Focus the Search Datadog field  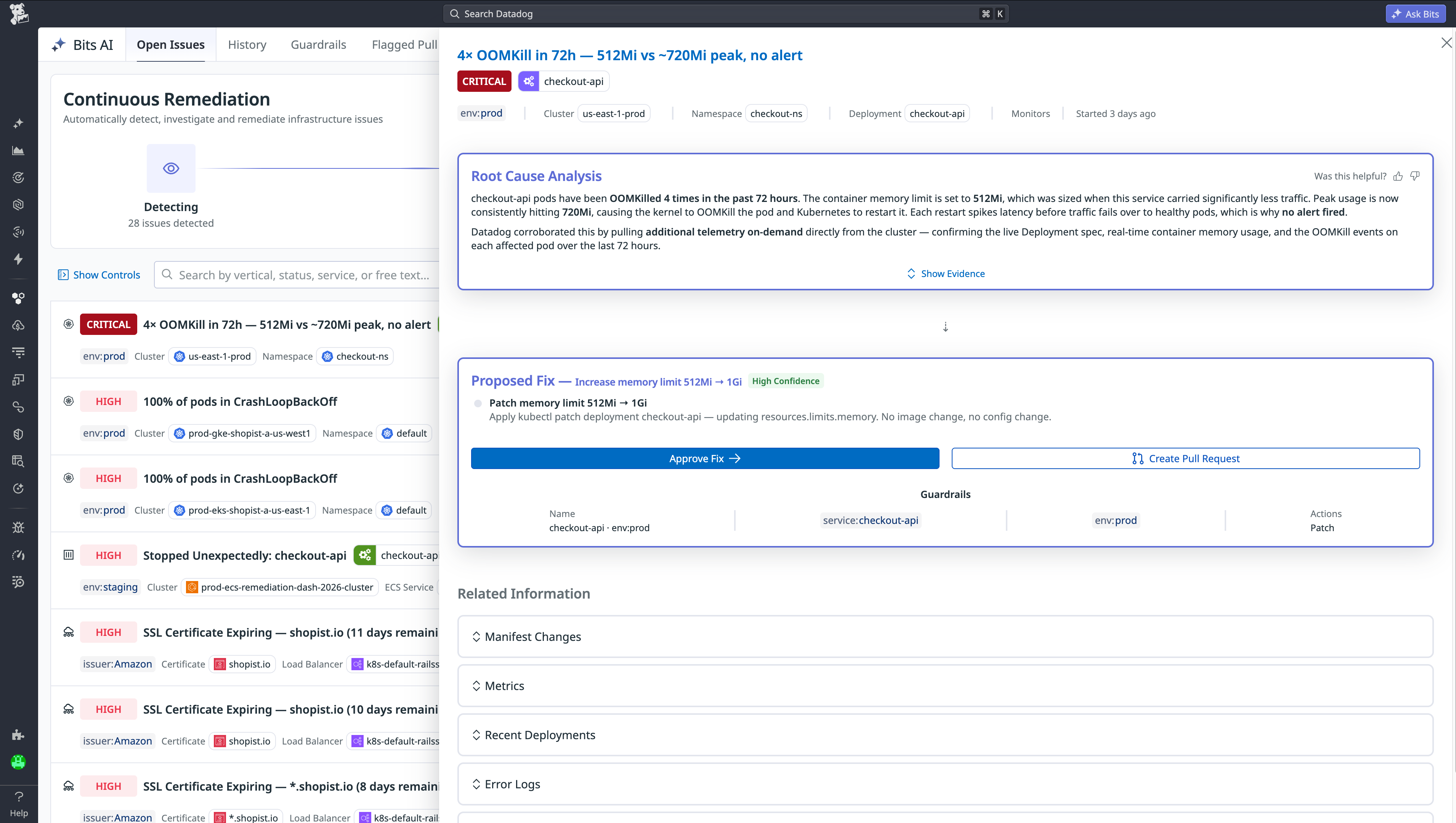(725, 14)
